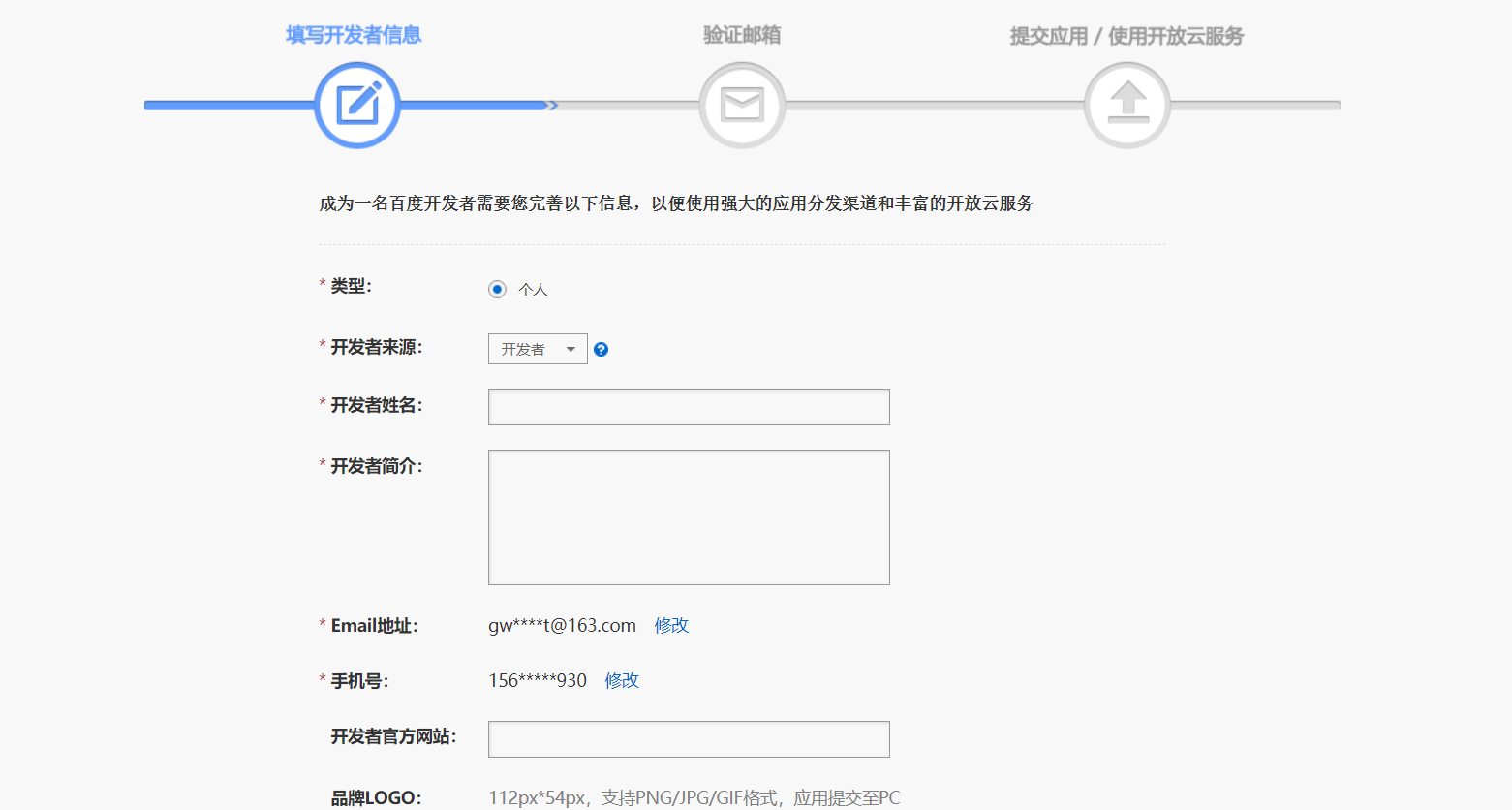Click the masked phone number 156*****930
This screenshot has width=1512, height=810.
click(x=537, y=680)
